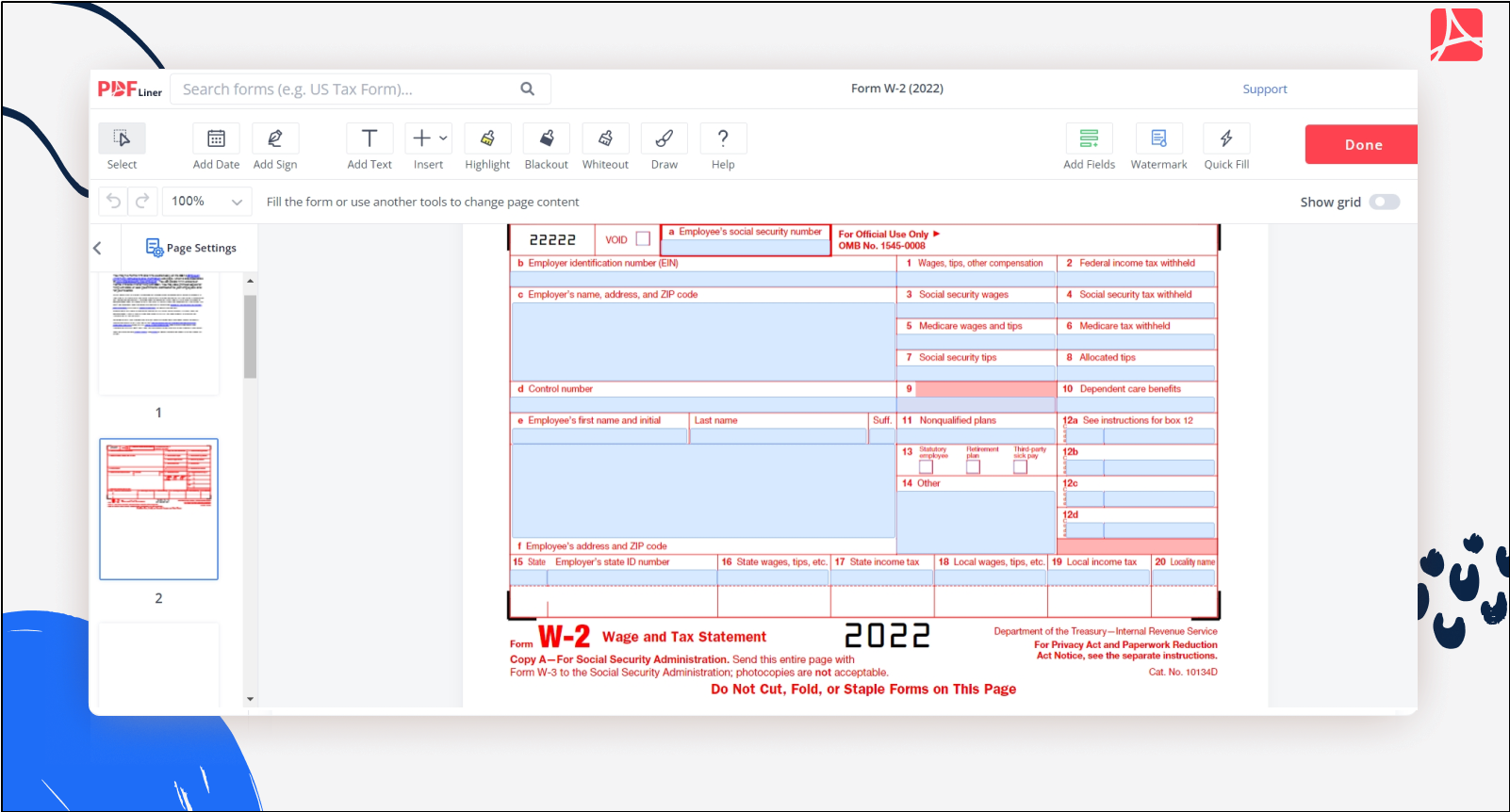Viewport: 1510px width, 812px height.
Task: Check the Retirement plan box
Action: click(x=973, y=467)
